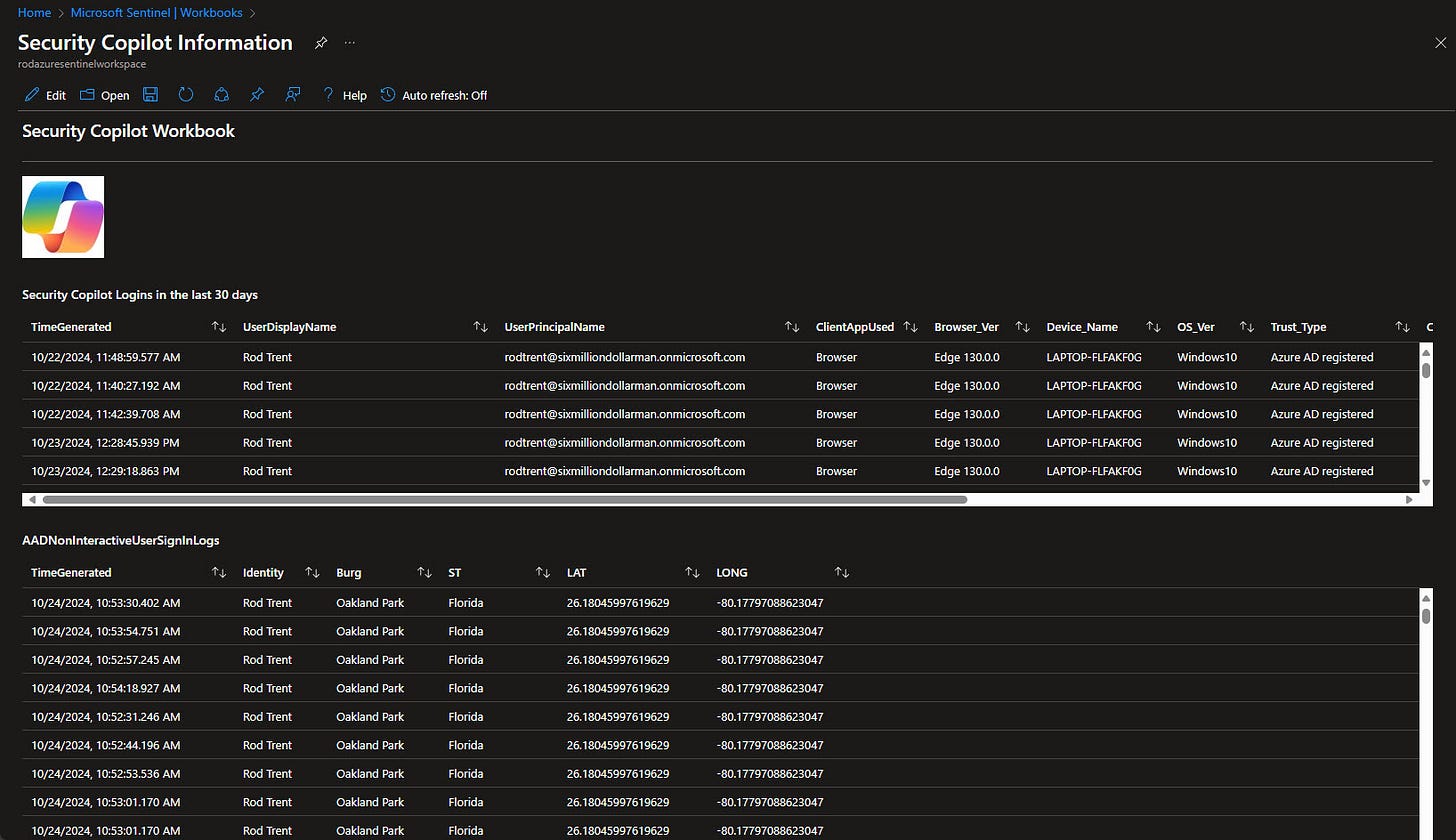Pin workbook using the toolbar pin icon
Viewport: 1456px width, 840px height.
tap(257, 94)
